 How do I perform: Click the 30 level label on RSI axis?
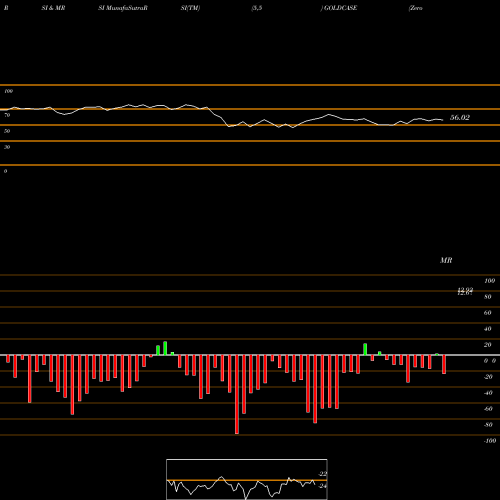[7, 147]
